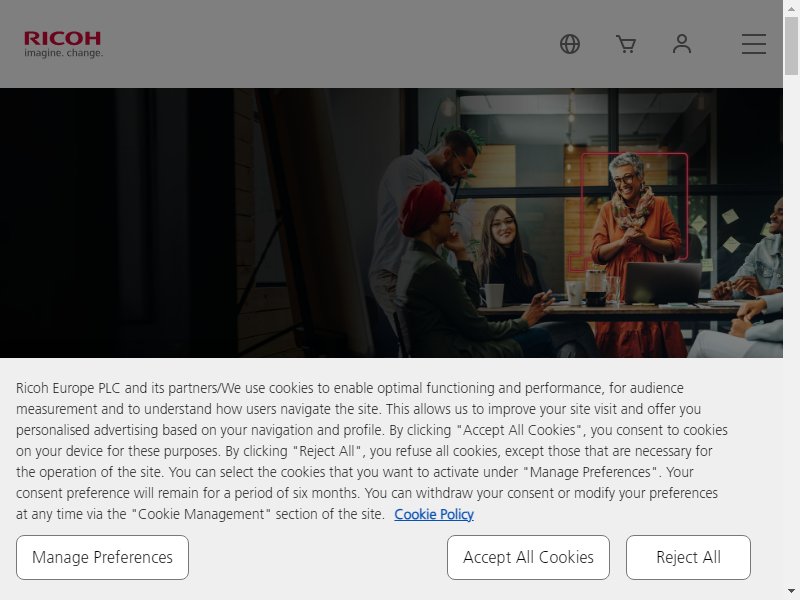800x600 pixels.
Task: Click the hero meeting photo banner
Action: coord(391,223)
